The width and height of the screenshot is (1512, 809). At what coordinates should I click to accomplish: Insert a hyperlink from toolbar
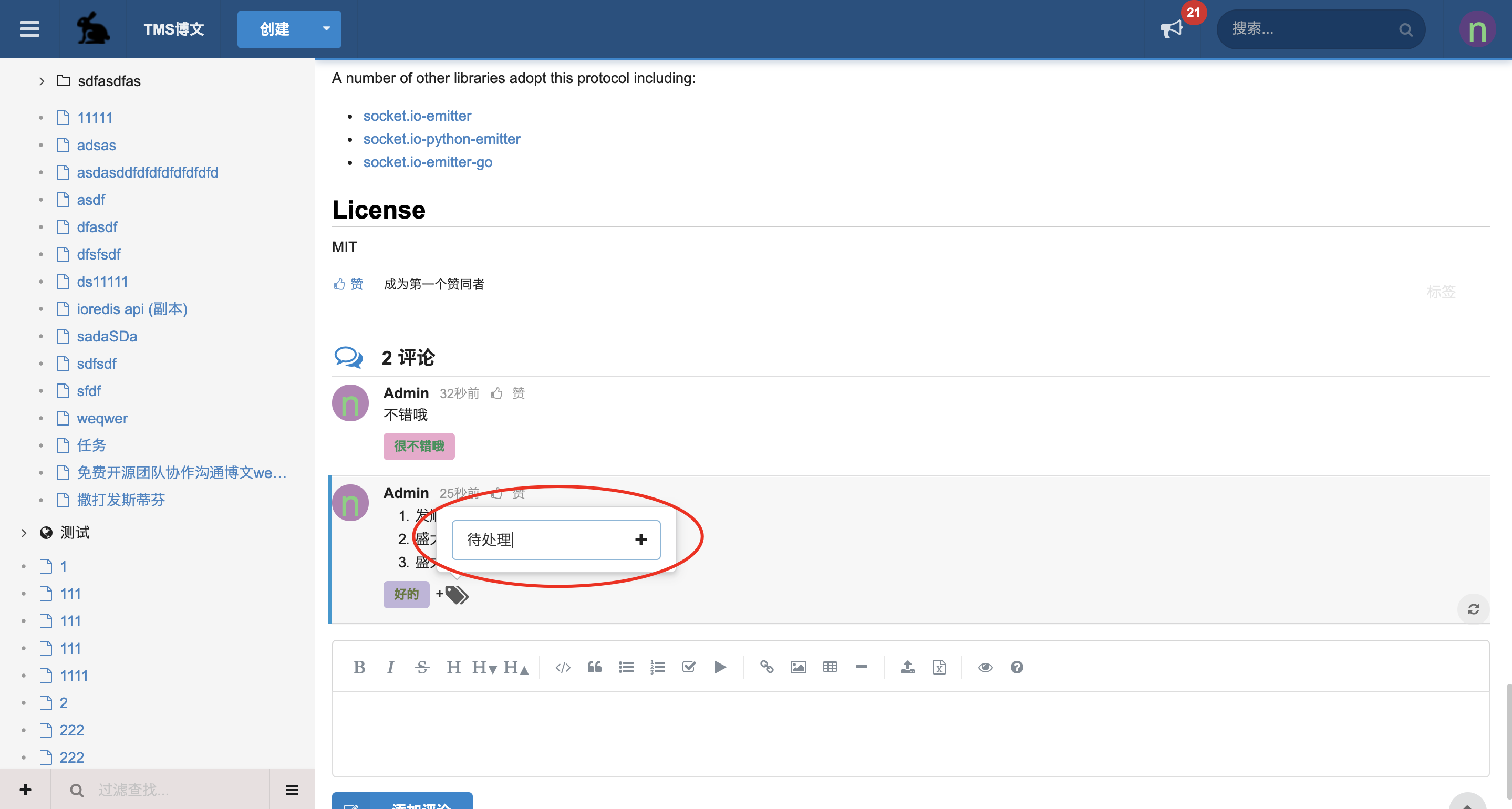click(767, 667)
